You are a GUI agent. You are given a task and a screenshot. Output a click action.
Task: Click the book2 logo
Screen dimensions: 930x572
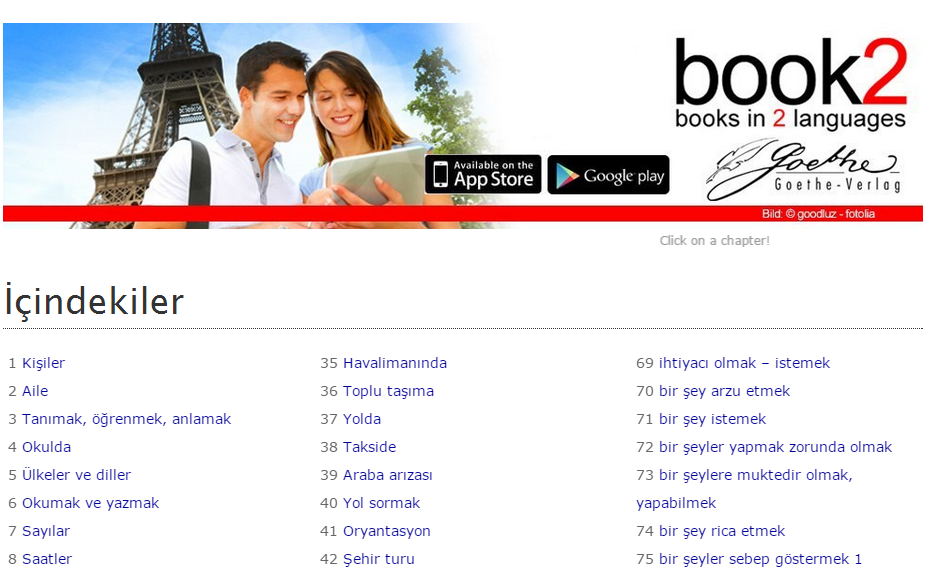[791, 84]
